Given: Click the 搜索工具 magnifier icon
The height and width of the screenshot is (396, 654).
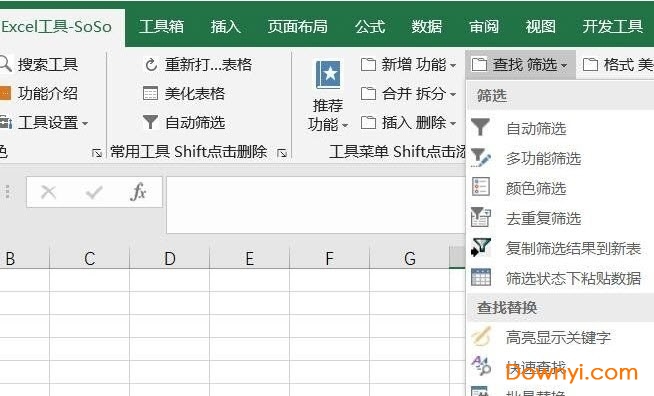Looking at the screenshot, I should click(x=5, y=64).
